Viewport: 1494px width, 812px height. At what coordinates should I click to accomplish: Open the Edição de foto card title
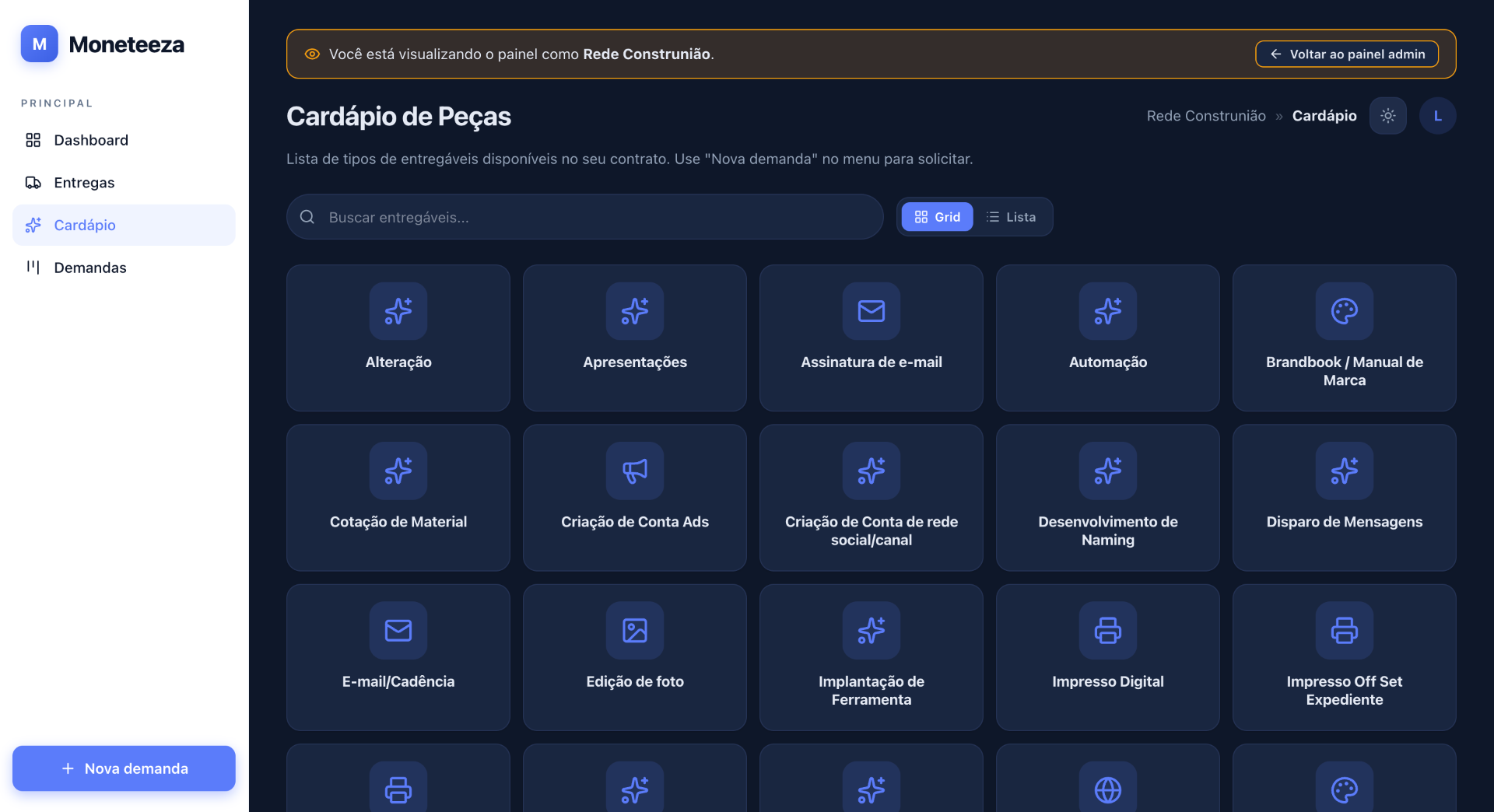635,681
